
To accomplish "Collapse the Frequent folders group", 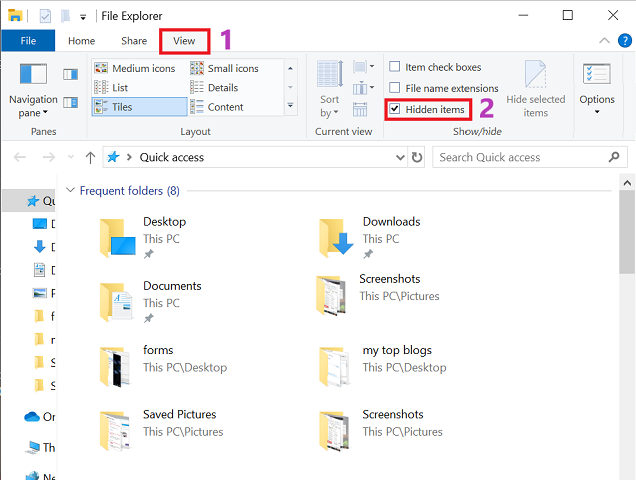I will click(70, 190).
